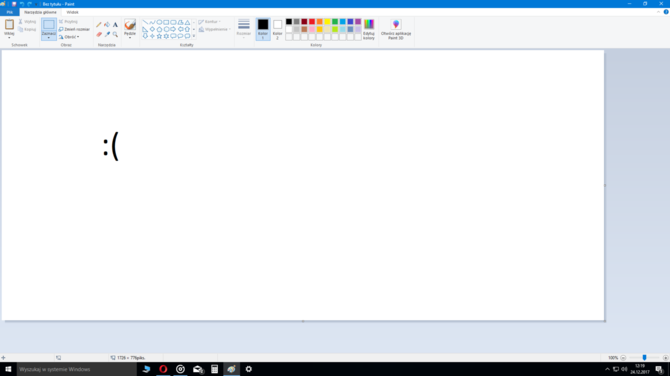Image resolution: width=670 pixels, height=376 pixels.
Task: Click Wyszukaj w systemie Windows search box
Action: (77, 369)
